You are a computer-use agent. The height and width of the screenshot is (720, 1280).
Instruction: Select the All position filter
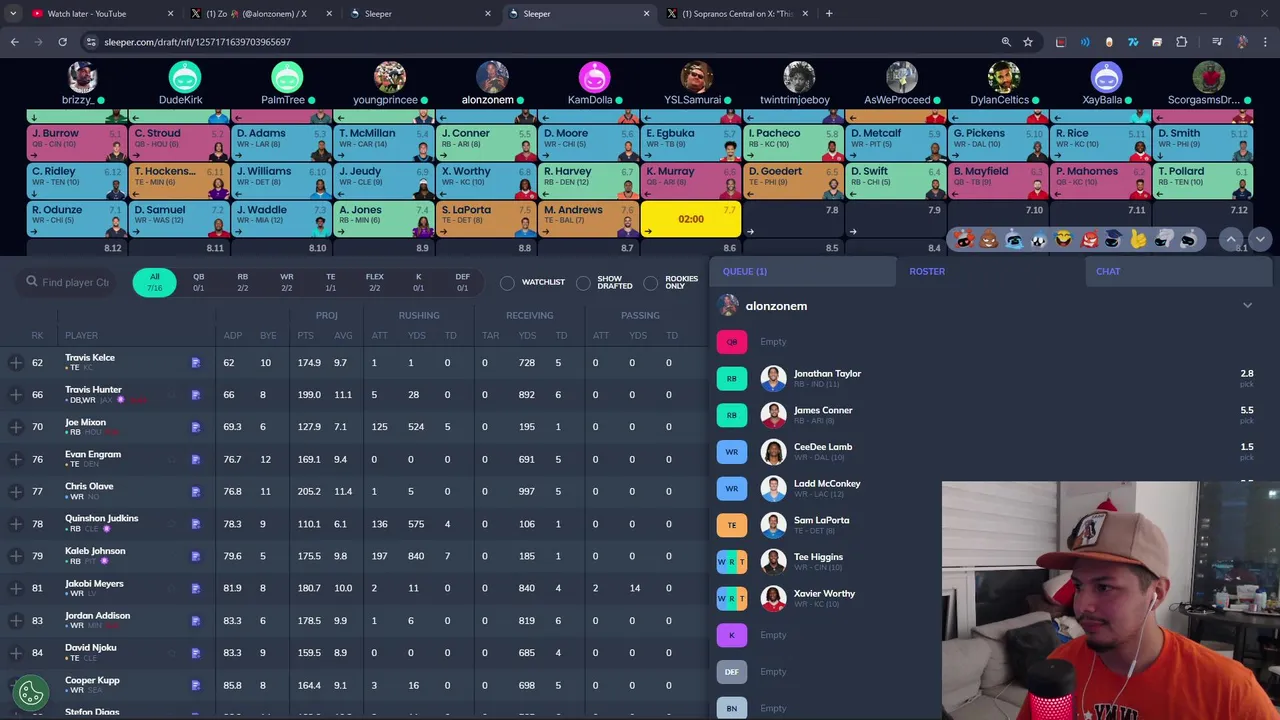154,282
